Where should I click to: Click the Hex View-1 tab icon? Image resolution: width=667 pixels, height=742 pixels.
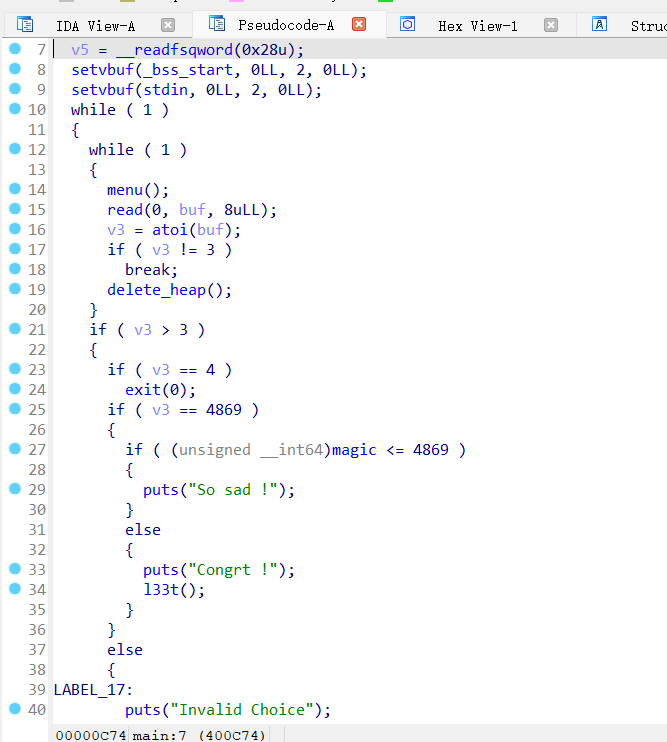tap(407, 24)
